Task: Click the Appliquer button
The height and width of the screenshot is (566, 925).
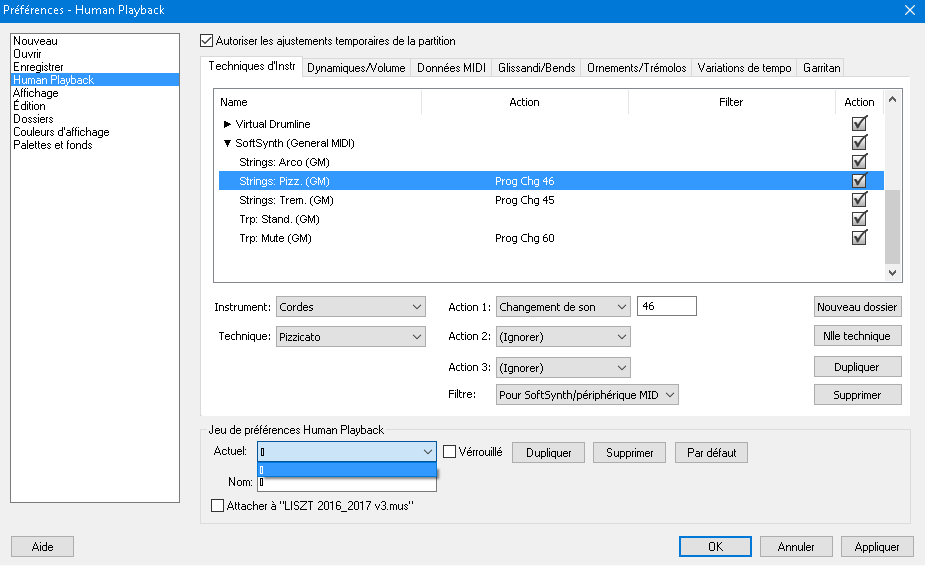Action: pos(877,547)
